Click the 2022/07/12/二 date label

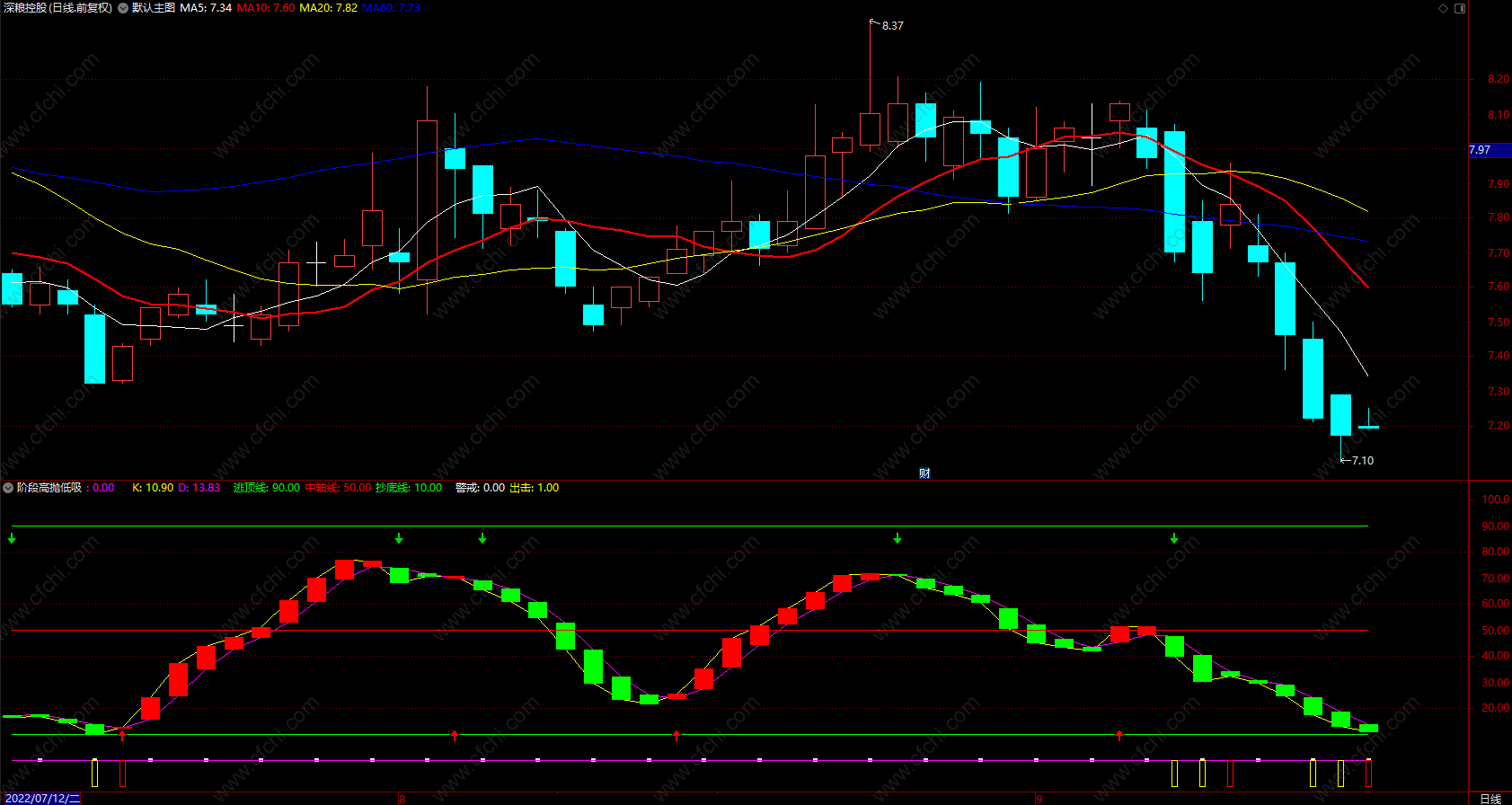point(41,799)
